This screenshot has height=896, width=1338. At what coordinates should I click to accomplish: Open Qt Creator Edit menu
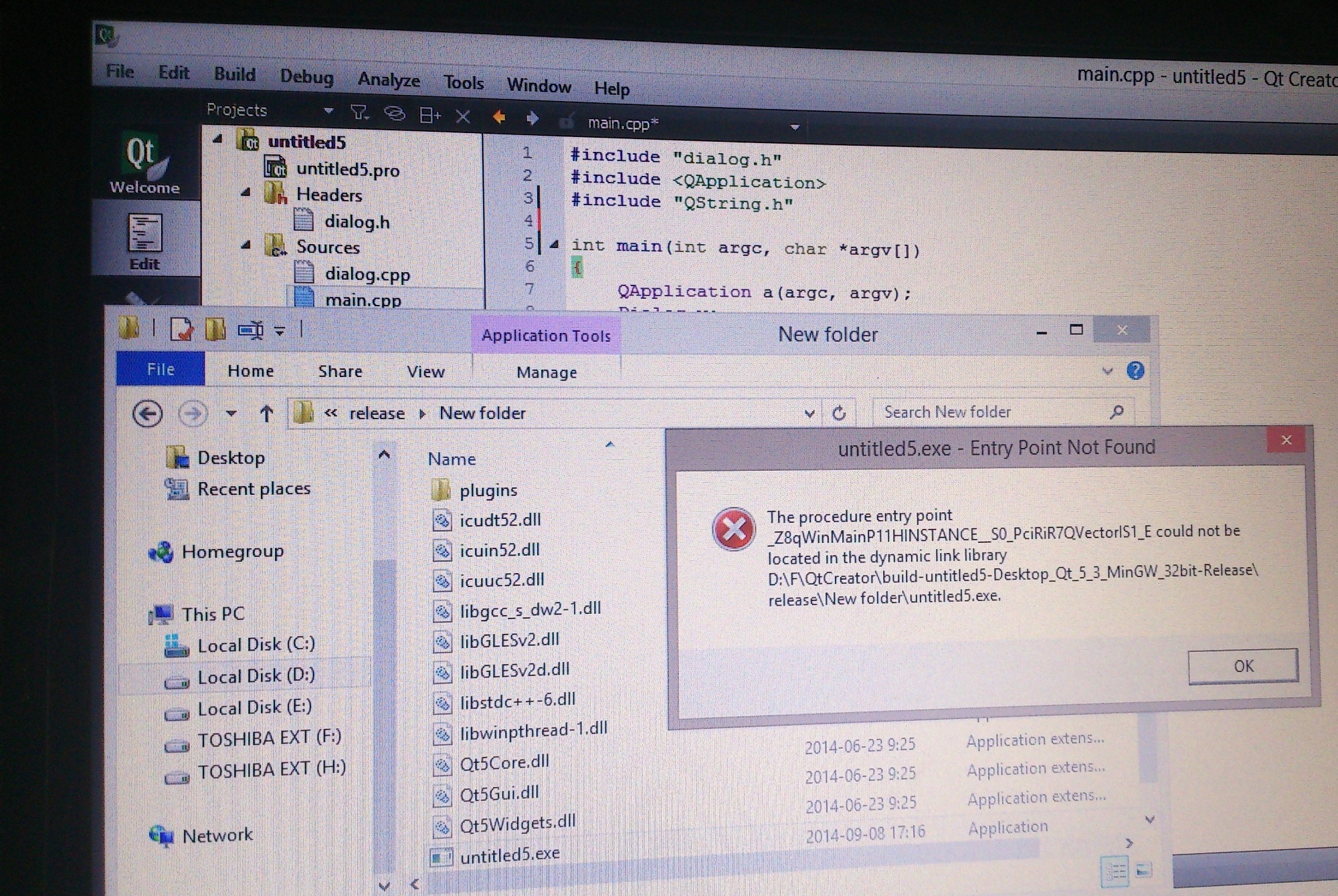pos(174,72)
